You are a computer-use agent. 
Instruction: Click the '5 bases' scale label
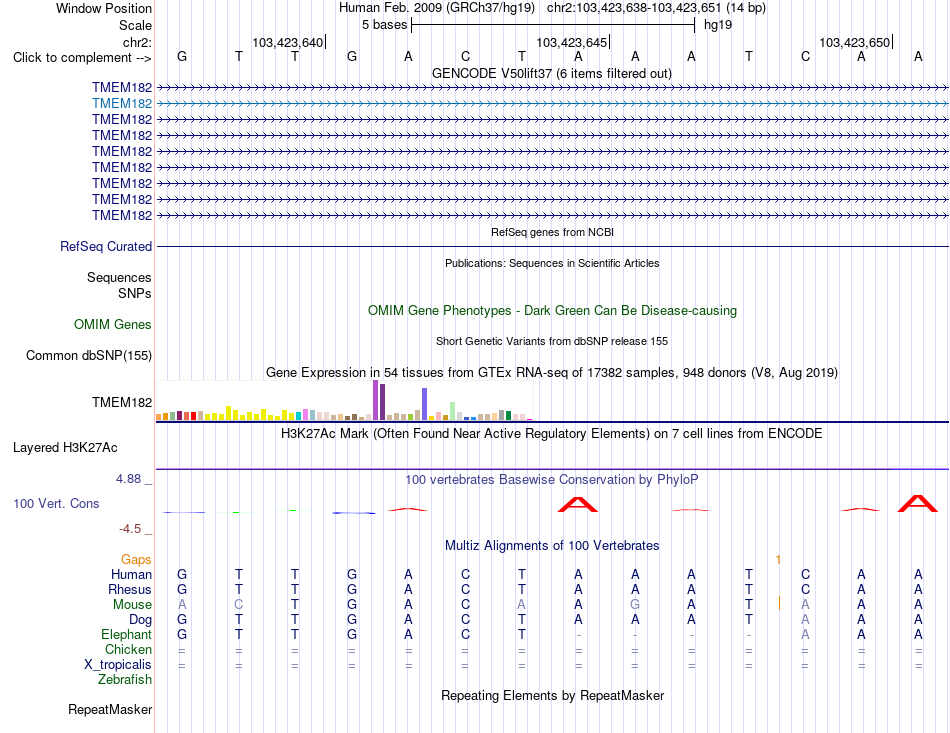tap(384, 25)
